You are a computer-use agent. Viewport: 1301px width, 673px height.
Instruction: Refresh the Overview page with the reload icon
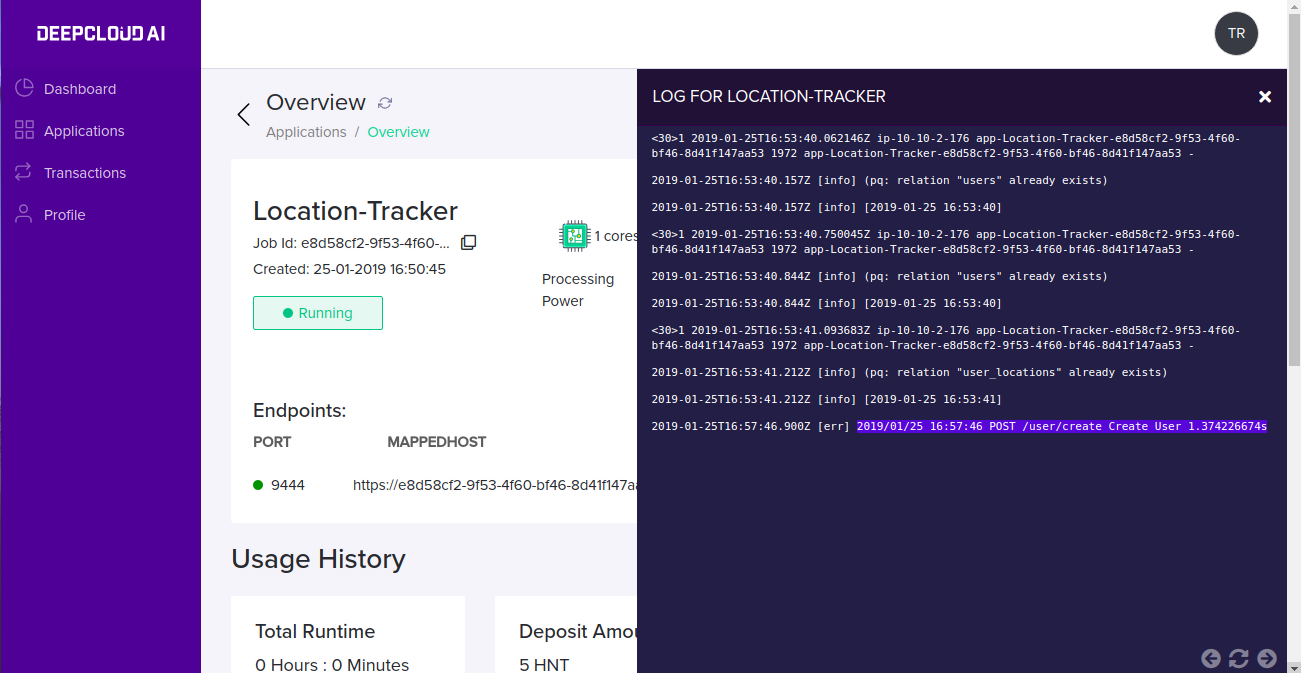(x=385, y=103)
